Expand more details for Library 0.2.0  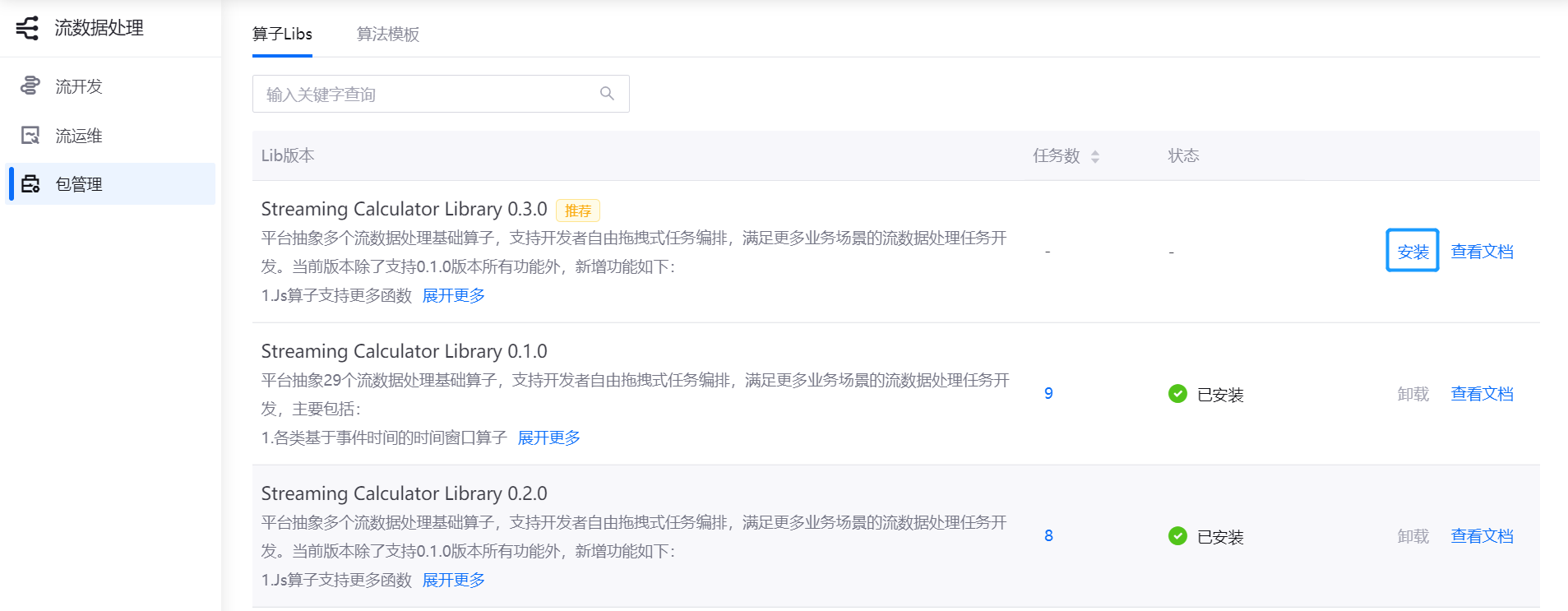453,580
